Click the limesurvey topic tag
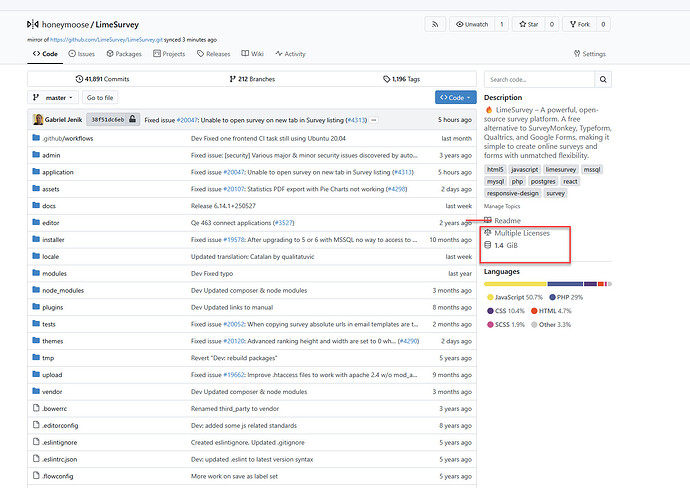690x488 pixels. [x=561, y=169]
